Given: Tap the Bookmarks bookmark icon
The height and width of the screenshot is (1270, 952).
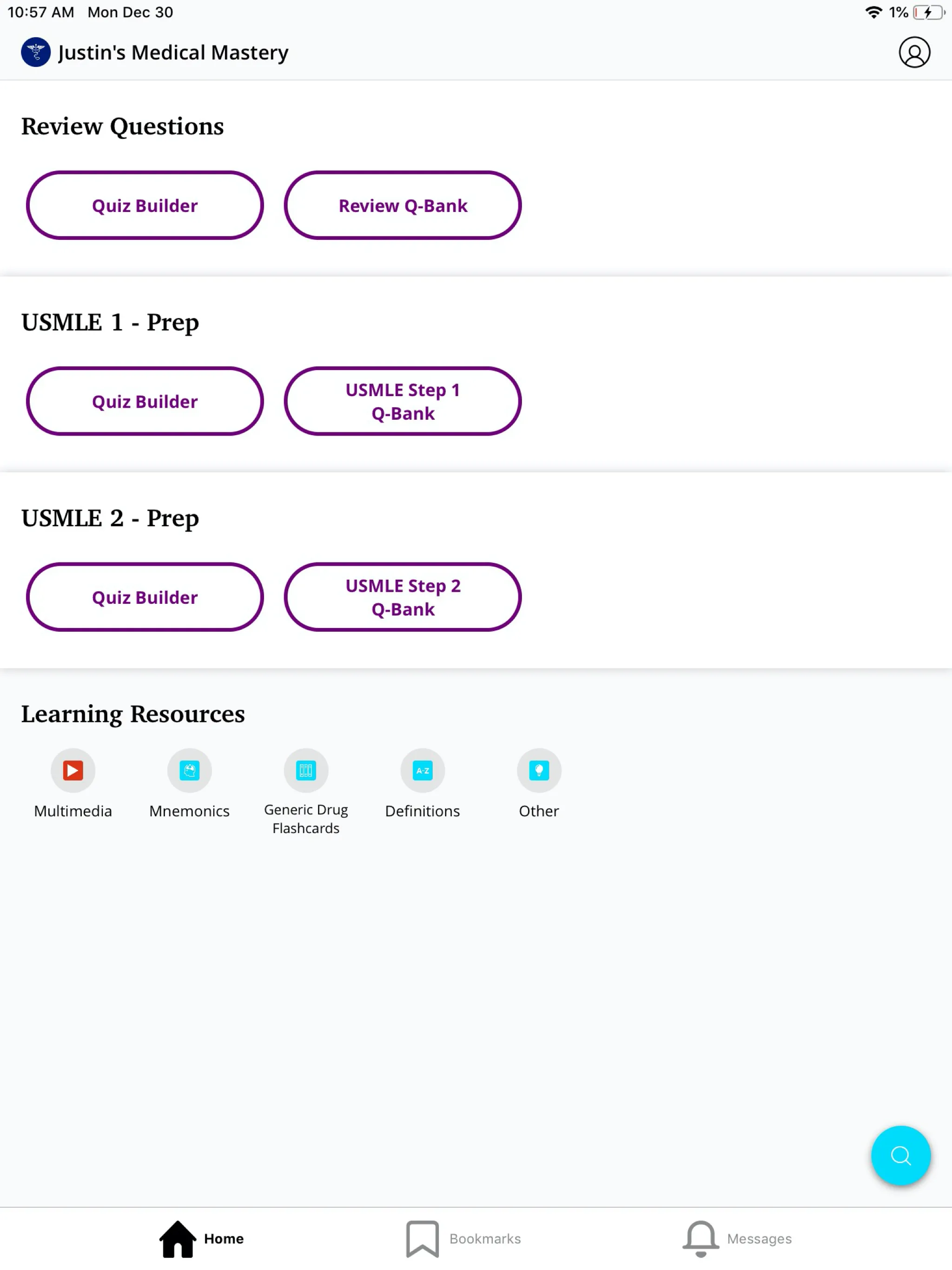Looking at the screenshot, I should click(x=422, y=1238).
